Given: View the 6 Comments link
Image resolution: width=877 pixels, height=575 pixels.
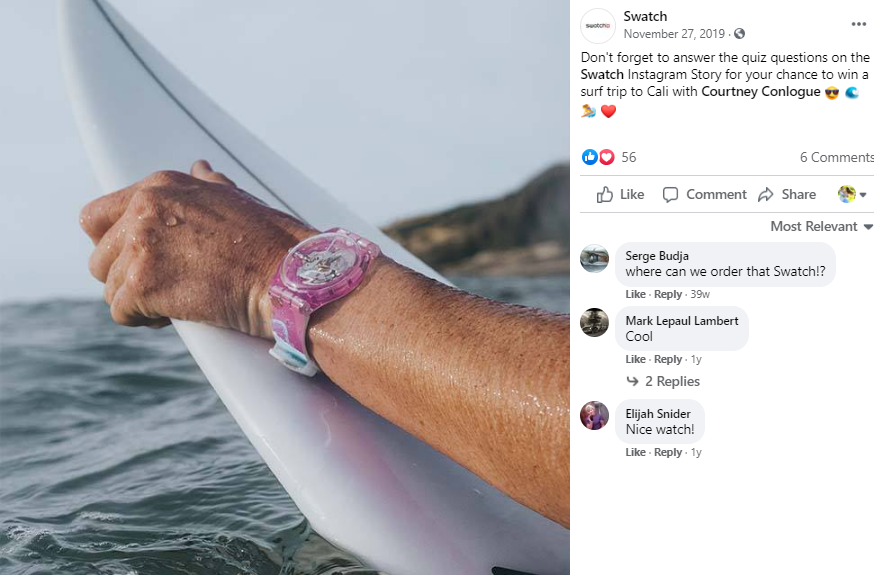Looking at the screenshot, I should click(837, 157).
